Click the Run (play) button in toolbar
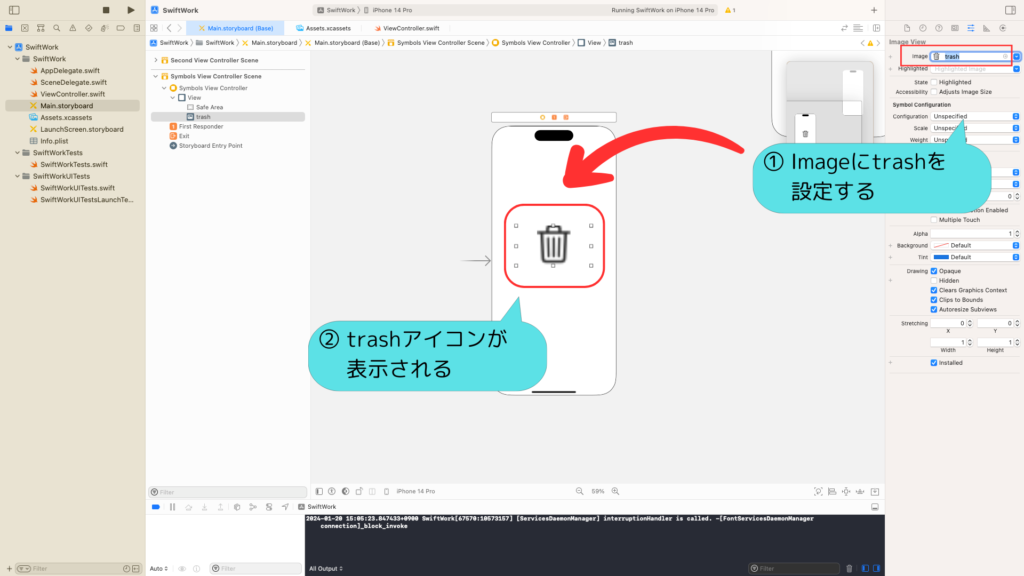1024x576 pixels. click(131, 10)
